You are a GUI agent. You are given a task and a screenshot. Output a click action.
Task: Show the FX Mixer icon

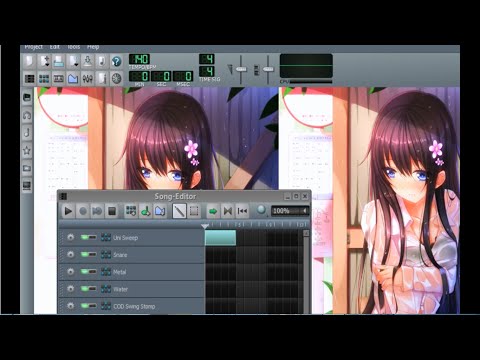pos(87,79)
